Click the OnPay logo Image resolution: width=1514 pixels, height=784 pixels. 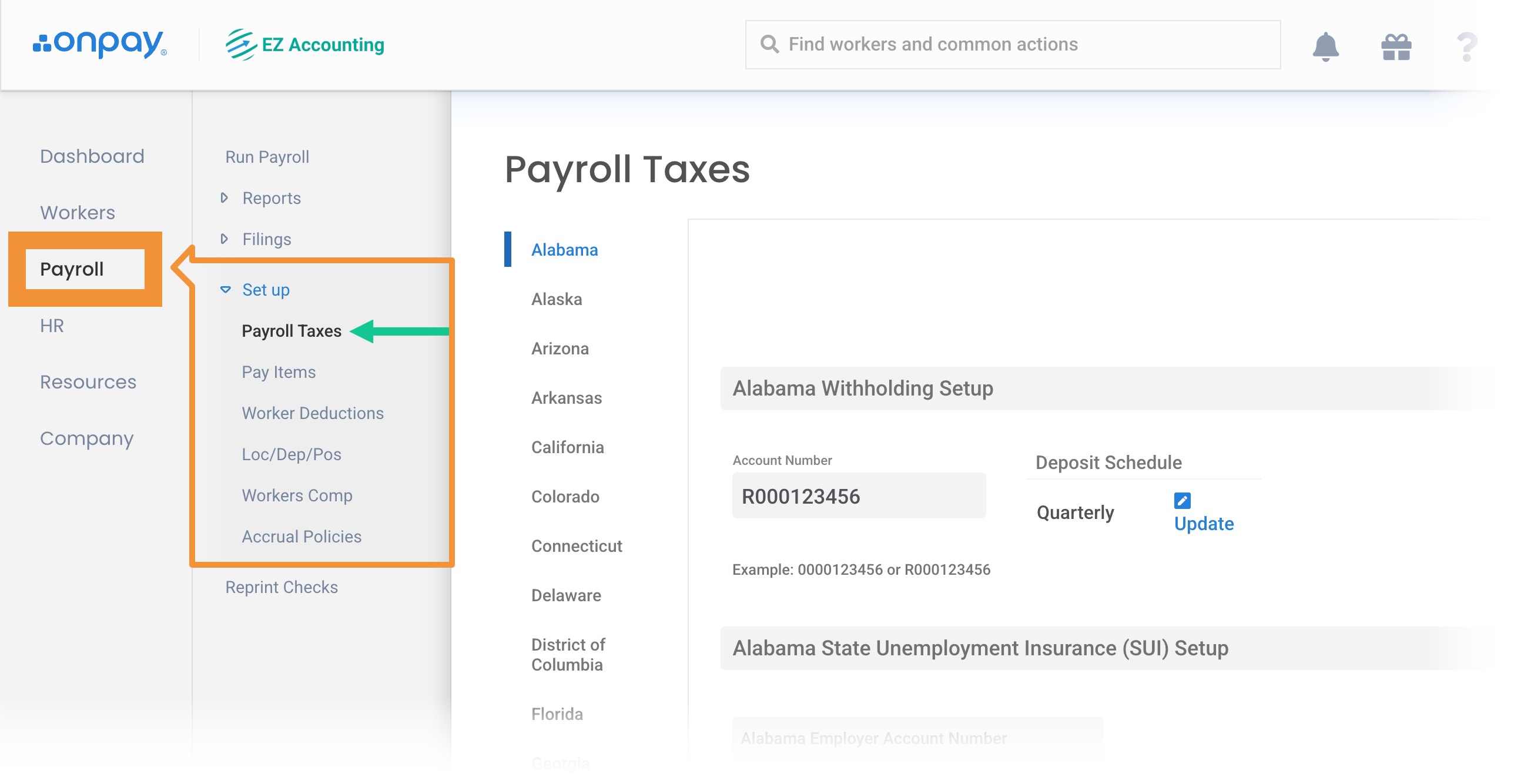pyautogui.click(x=100, y=44)
